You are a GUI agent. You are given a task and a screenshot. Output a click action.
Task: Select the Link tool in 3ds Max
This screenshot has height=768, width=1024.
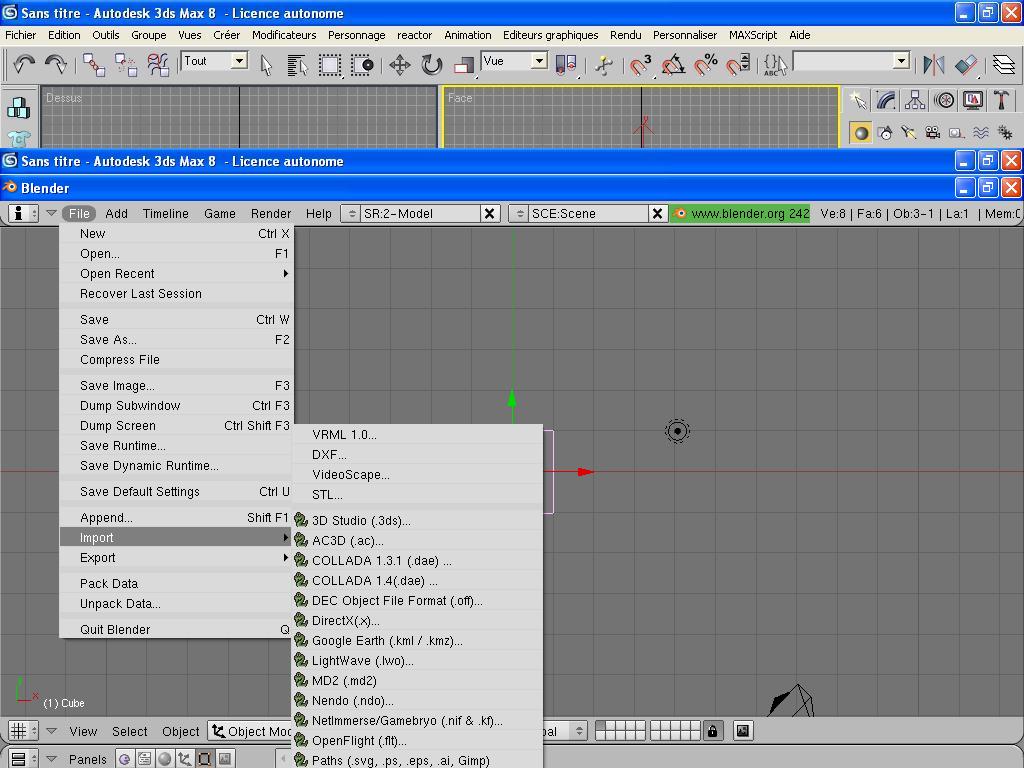click(94, 65)
